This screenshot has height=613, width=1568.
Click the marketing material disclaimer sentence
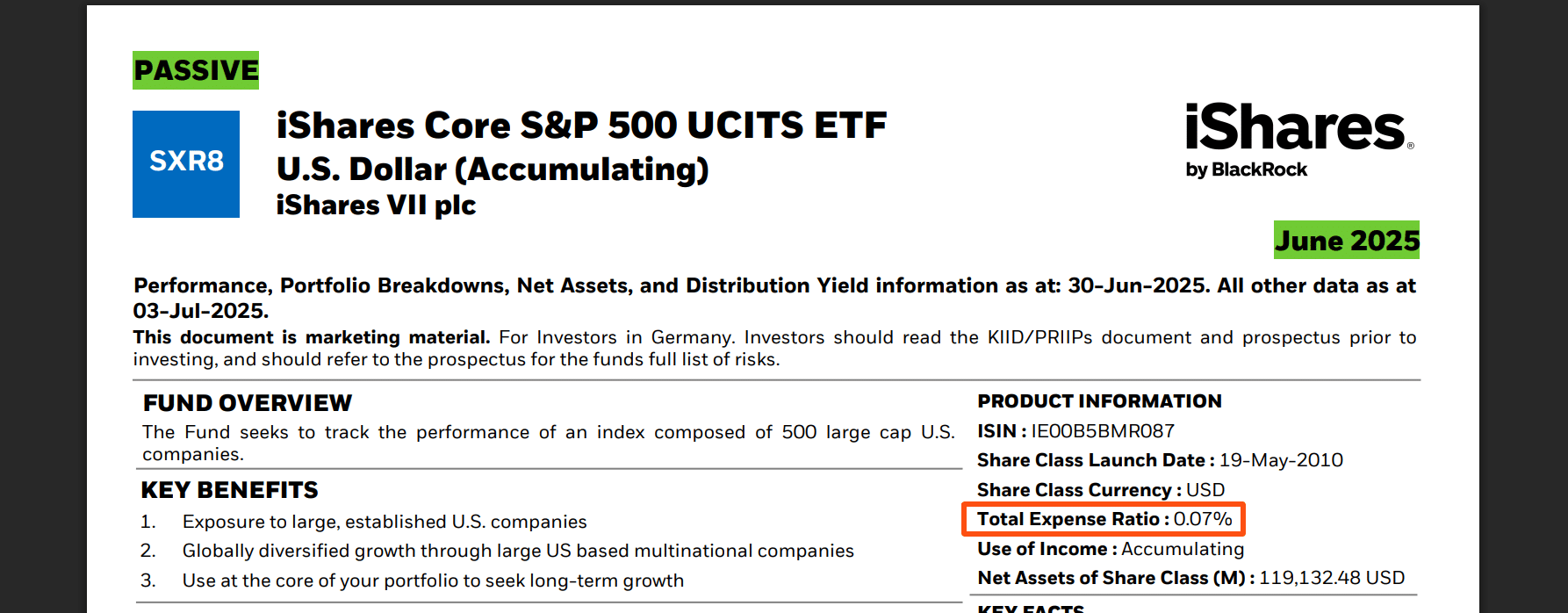774,349
